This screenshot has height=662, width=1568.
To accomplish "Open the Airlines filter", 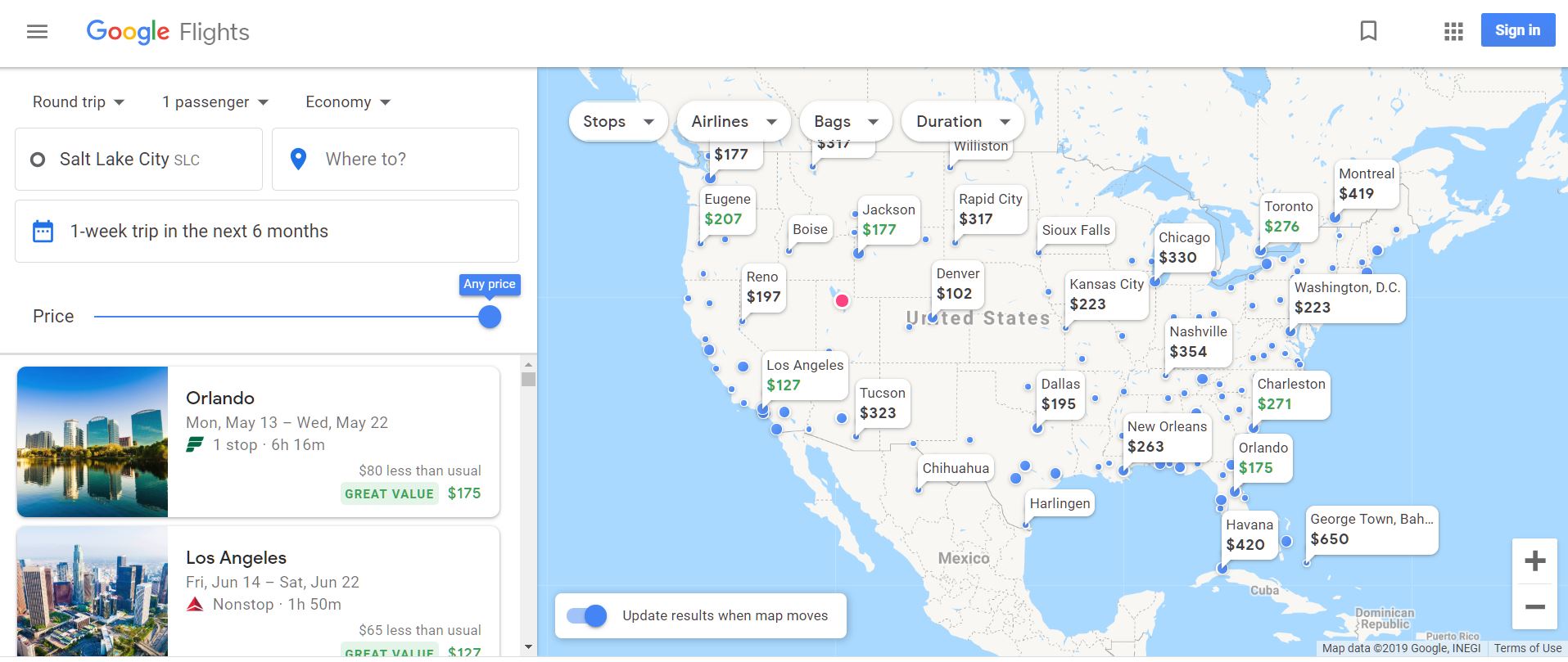I will pyautogui.click(x=734, y=122).
